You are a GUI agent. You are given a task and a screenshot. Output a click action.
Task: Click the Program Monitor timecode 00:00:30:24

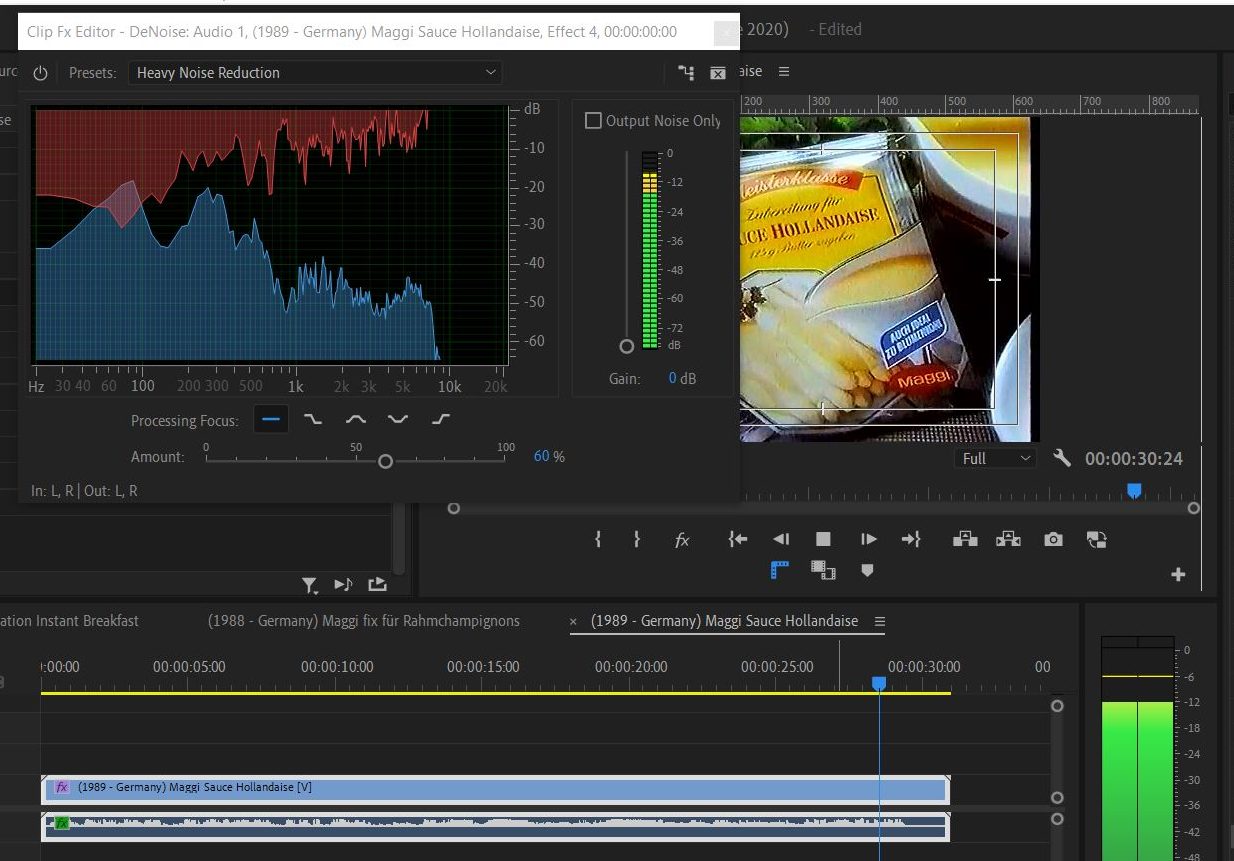point(1134,459)
